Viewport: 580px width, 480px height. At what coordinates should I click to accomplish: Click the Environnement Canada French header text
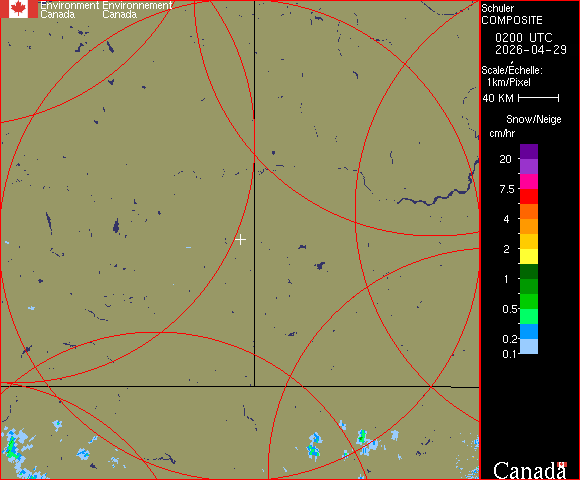[137, 10]
